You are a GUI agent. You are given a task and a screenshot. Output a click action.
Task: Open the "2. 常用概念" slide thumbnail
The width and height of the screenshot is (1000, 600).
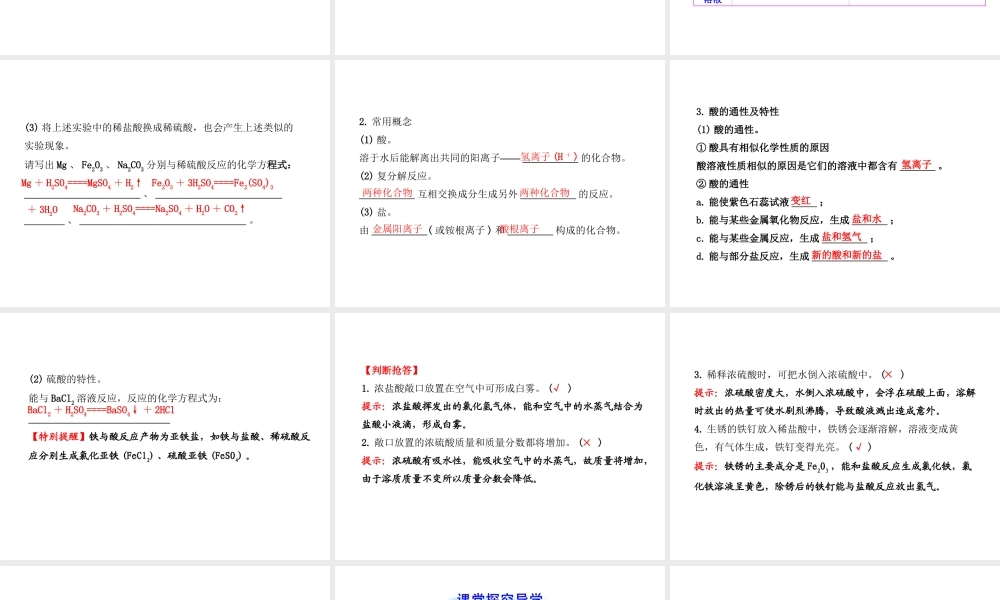pyautogui.click(x=499, y=183)
